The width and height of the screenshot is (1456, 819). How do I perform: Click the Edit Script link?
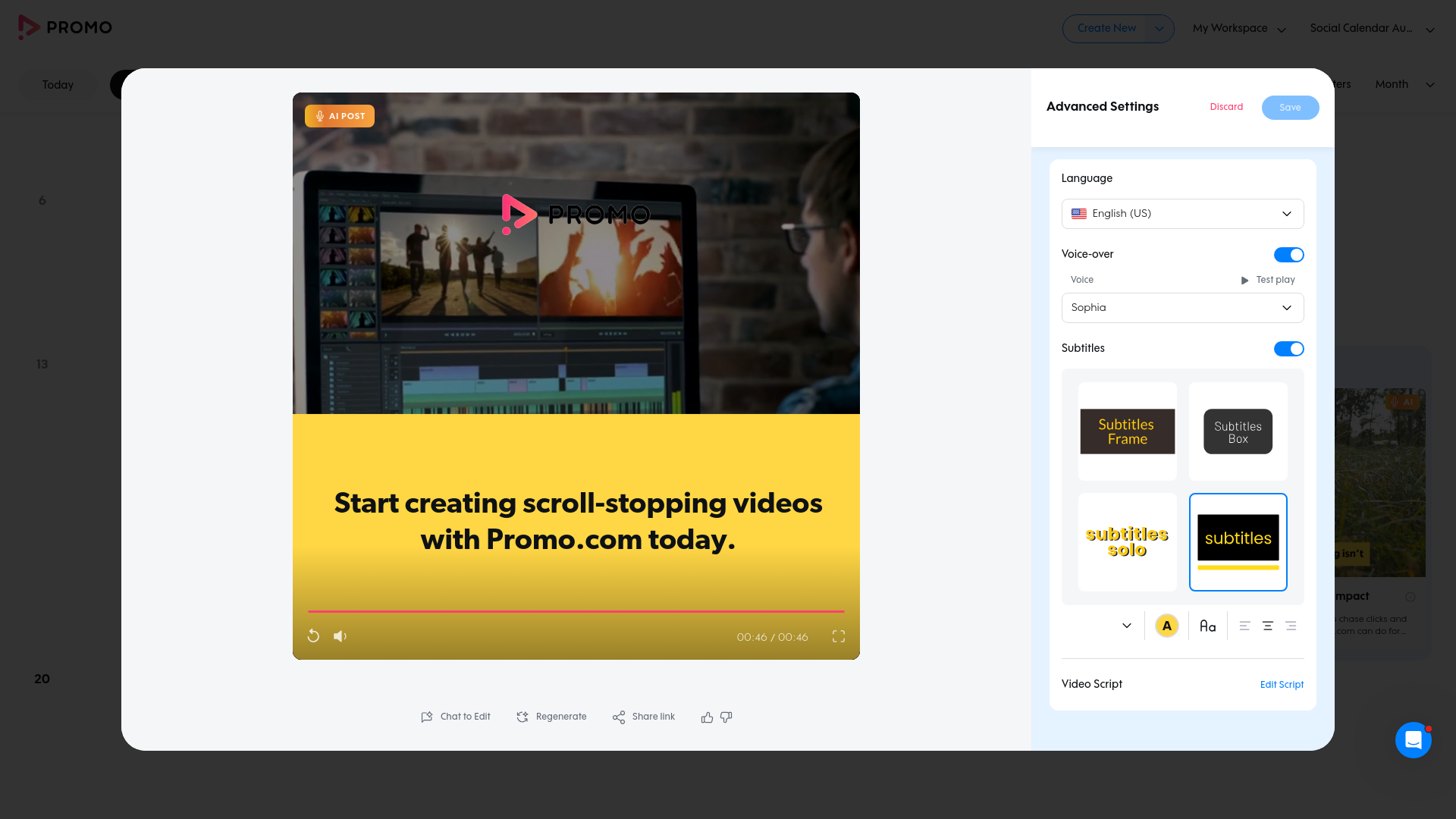[x=1282, y=685]
